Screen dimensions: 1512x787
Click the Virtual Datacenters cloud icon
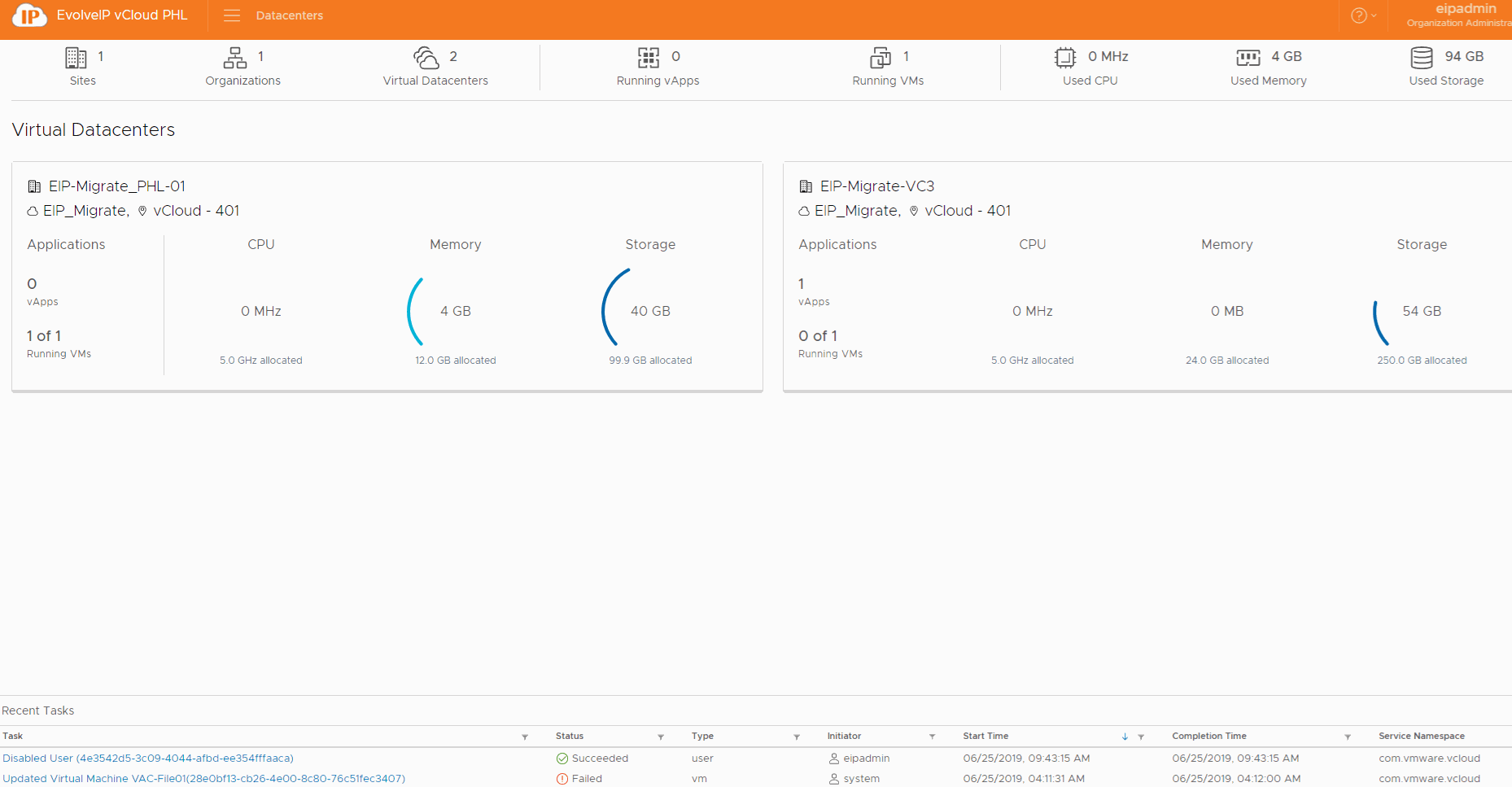click(426, 58)
